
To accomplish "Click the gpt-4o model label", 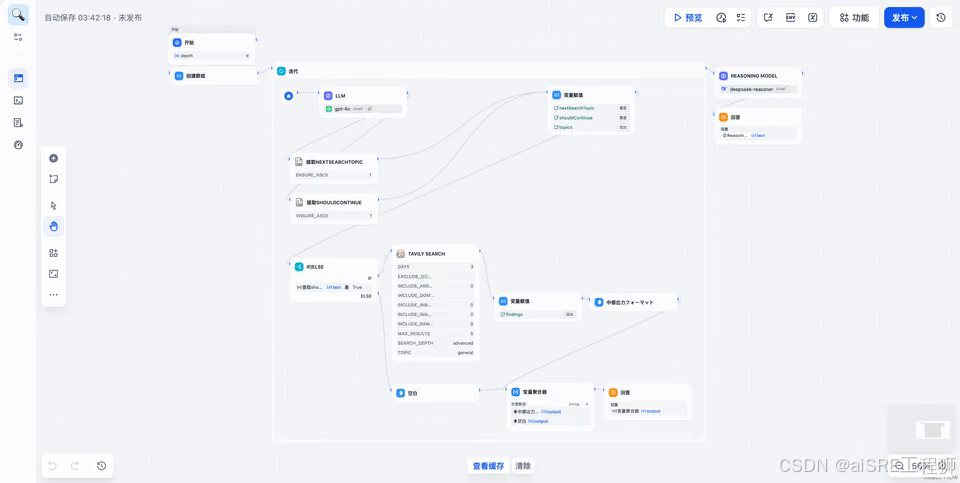I will coord(342,108).
